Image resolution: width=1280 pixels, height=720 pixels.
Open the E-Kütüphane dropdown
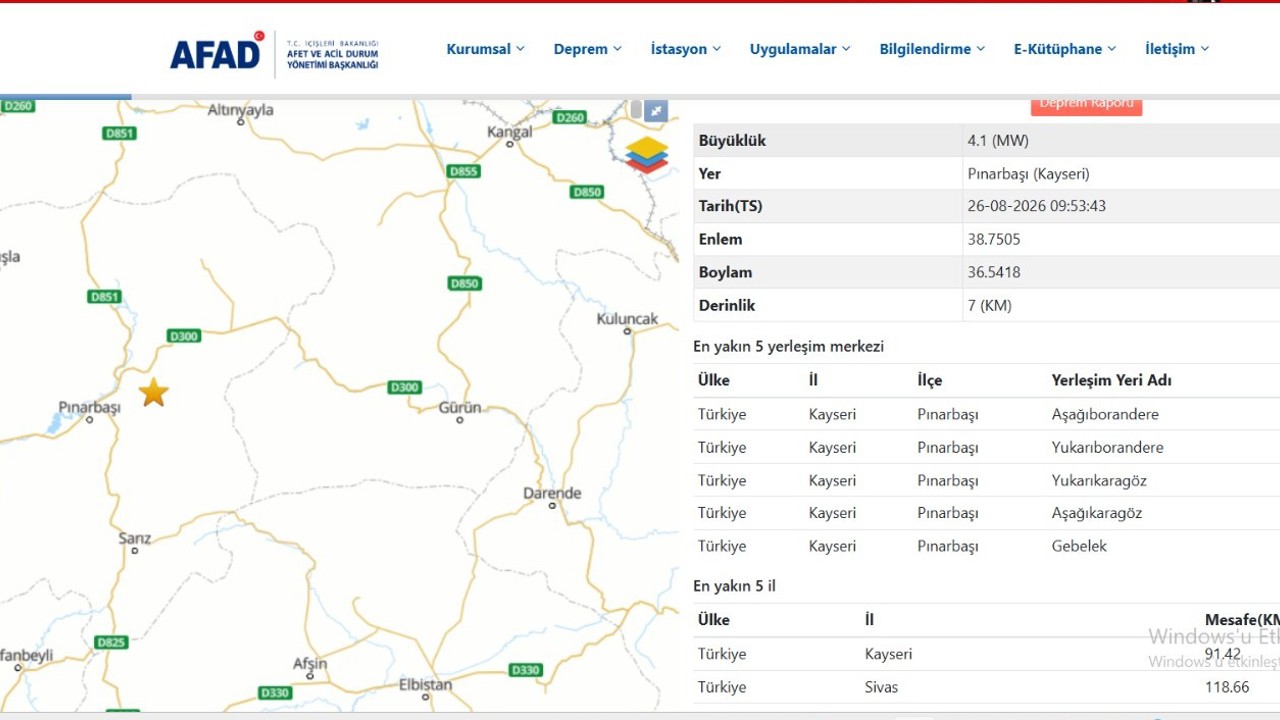pyautogui.click(x=1065, y=49)
